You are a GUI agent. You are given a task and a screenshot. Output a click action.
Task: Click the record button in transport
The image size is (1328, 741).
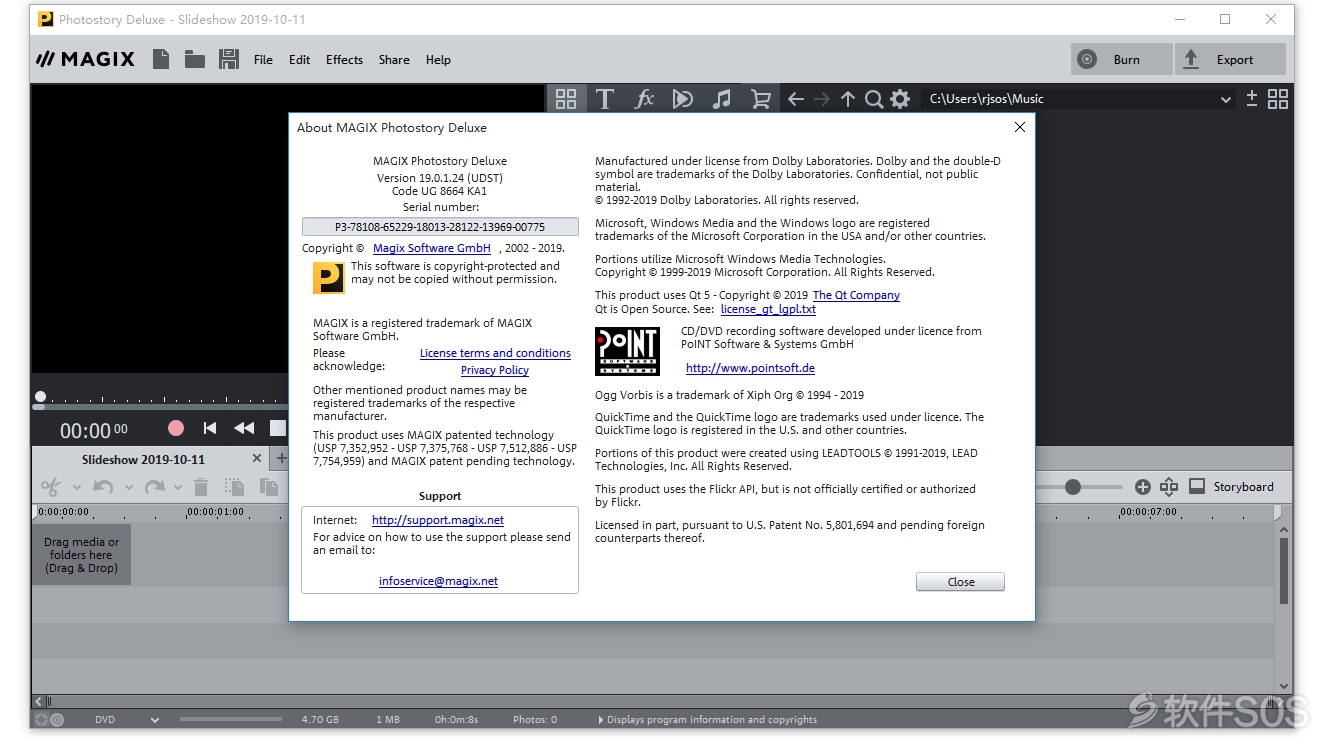[176, 428]
